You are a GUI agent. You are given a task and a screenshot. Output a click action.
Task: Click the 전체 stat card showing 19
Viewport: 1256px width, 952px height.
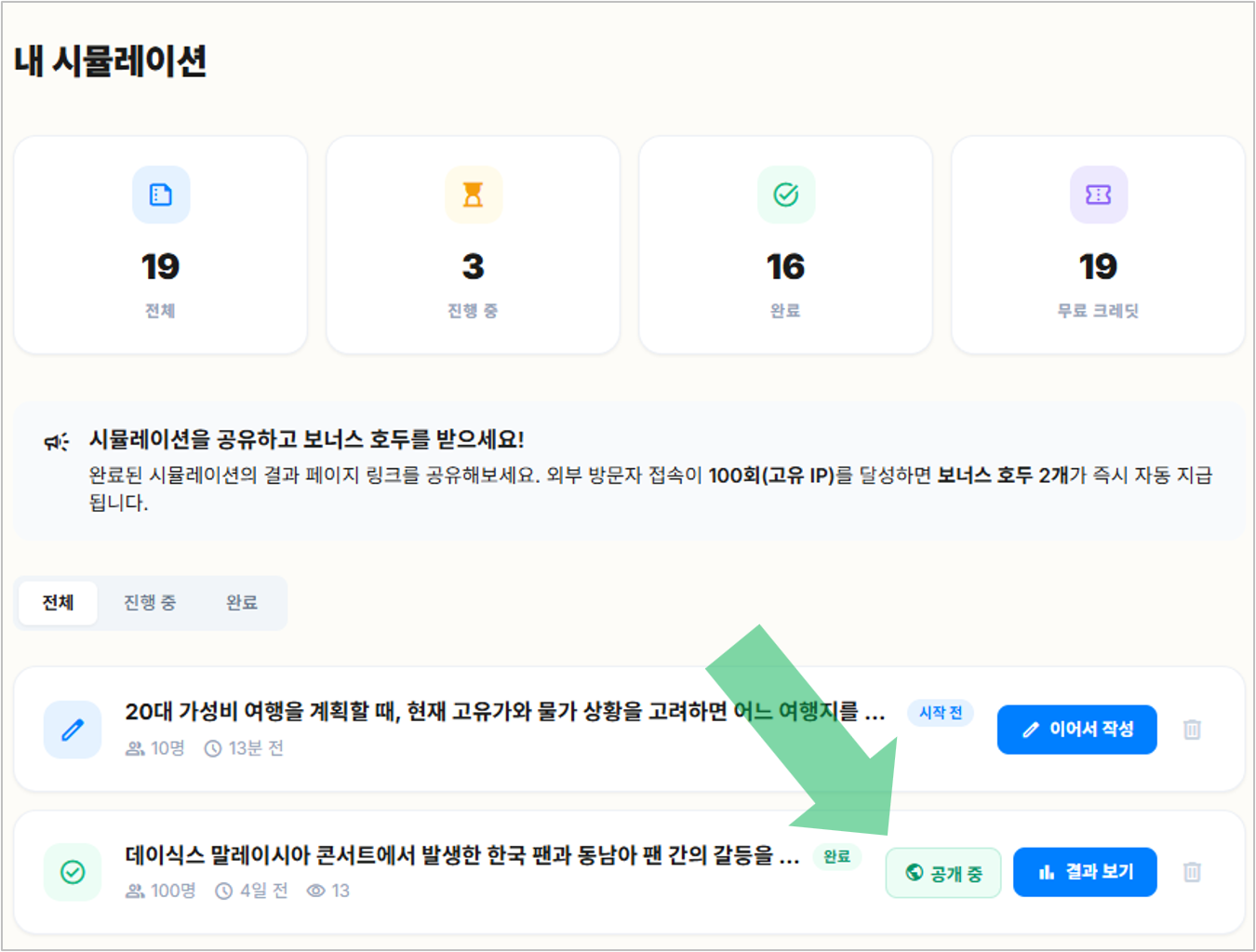pyautogui.click(x=161, y=245)
